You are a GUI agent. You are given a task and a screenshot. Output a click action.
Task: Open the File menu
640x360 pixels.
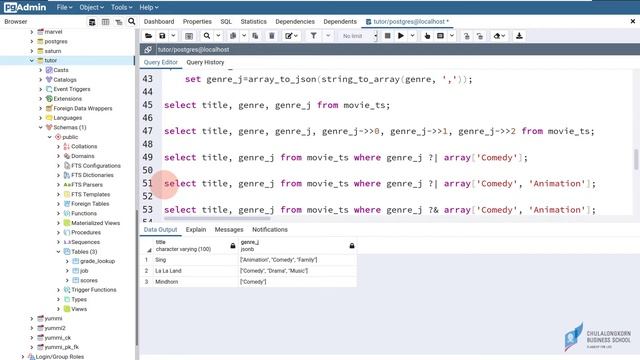click(x=64, y=7)
